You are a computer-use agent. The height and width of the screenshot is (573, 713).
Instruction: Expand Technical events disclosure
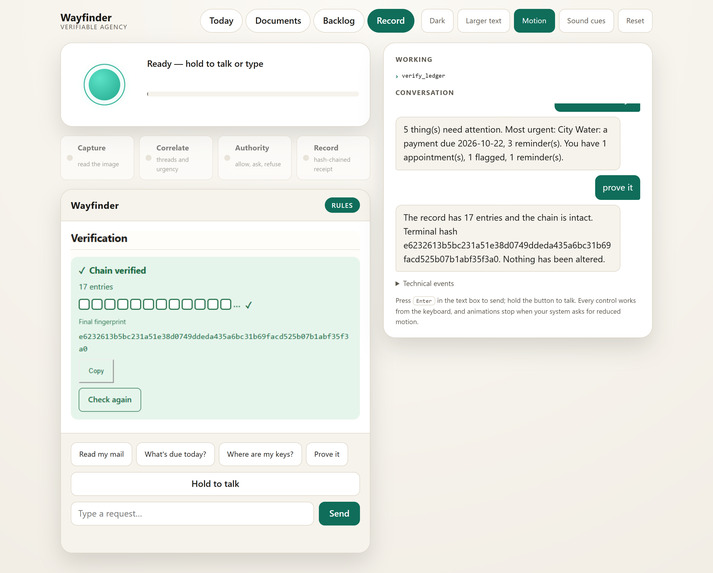point(425,284)
